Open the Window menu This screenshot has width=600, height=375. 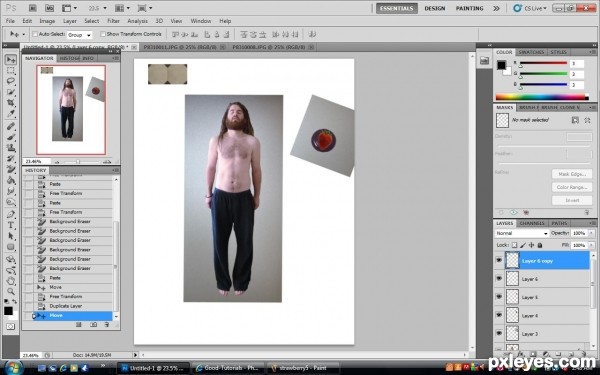[x=201, y=21]
